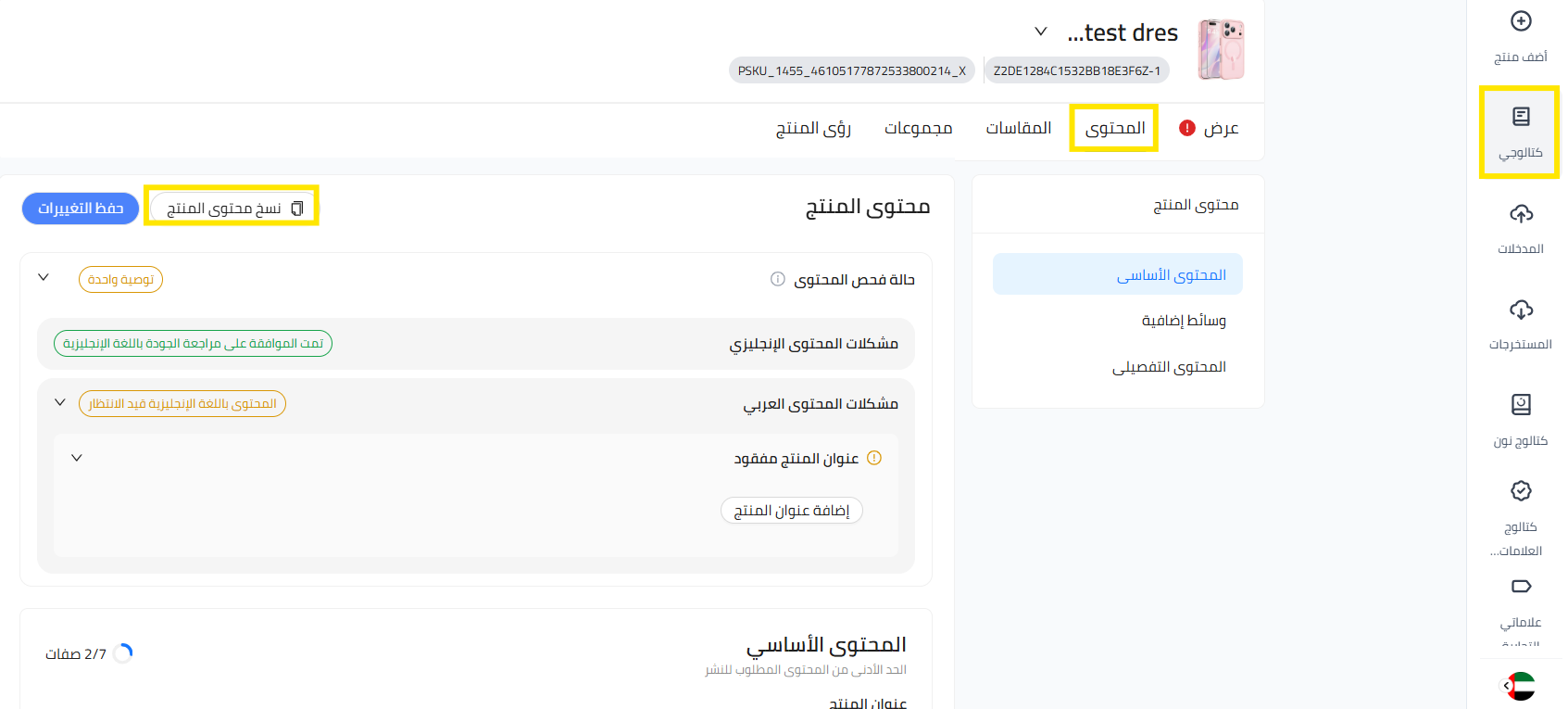Click warning icon beside عنوان المنتج مفقود
The image size is (1568, 709).
click(x=874, y=458)
